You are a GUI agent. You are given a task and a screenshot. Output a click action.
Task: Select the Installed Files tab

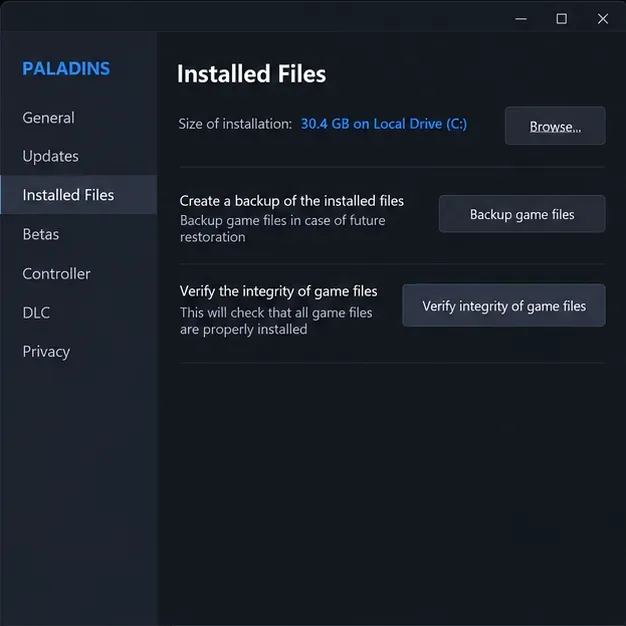pyautogui.click(x=78, y=195)
